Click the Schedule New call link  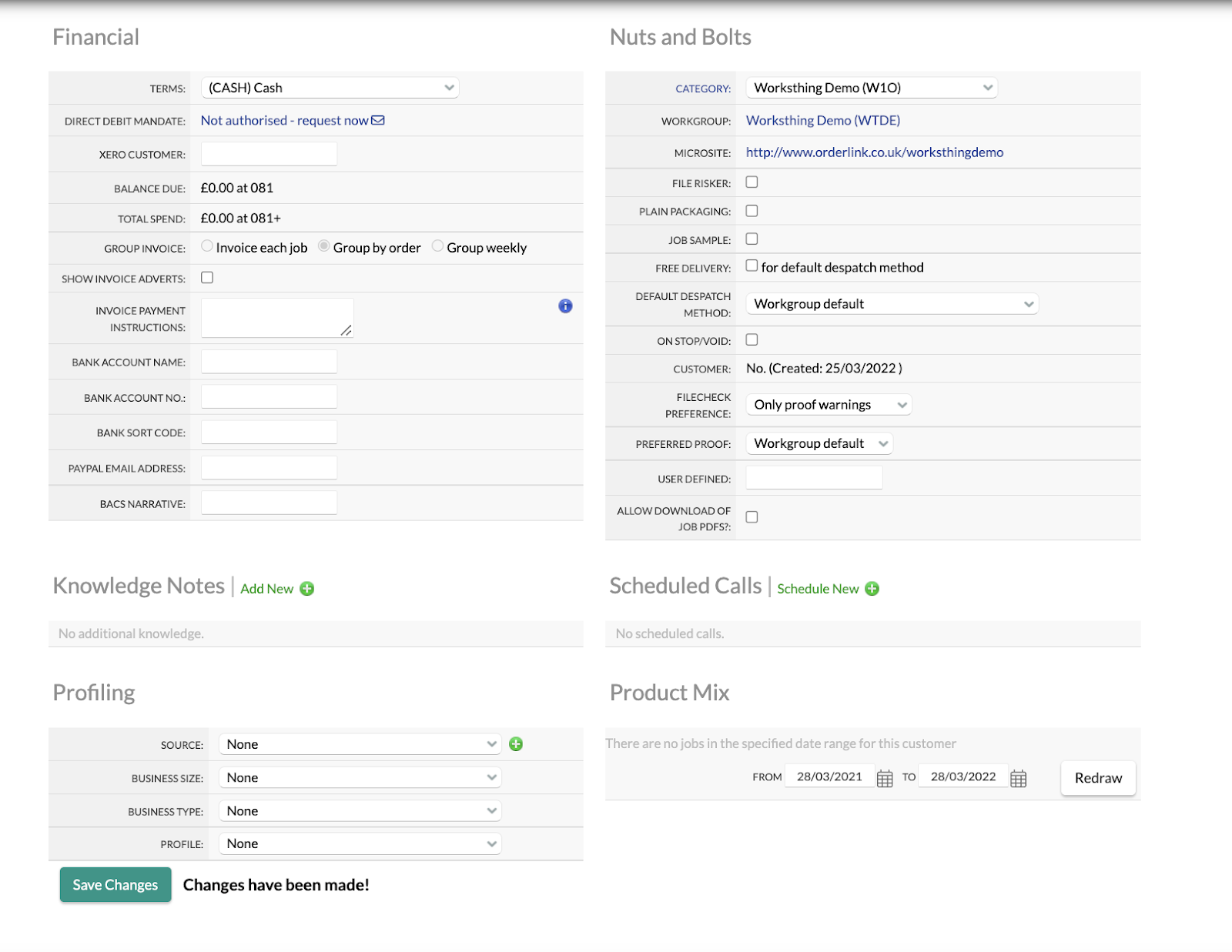(x=818, y=589)
